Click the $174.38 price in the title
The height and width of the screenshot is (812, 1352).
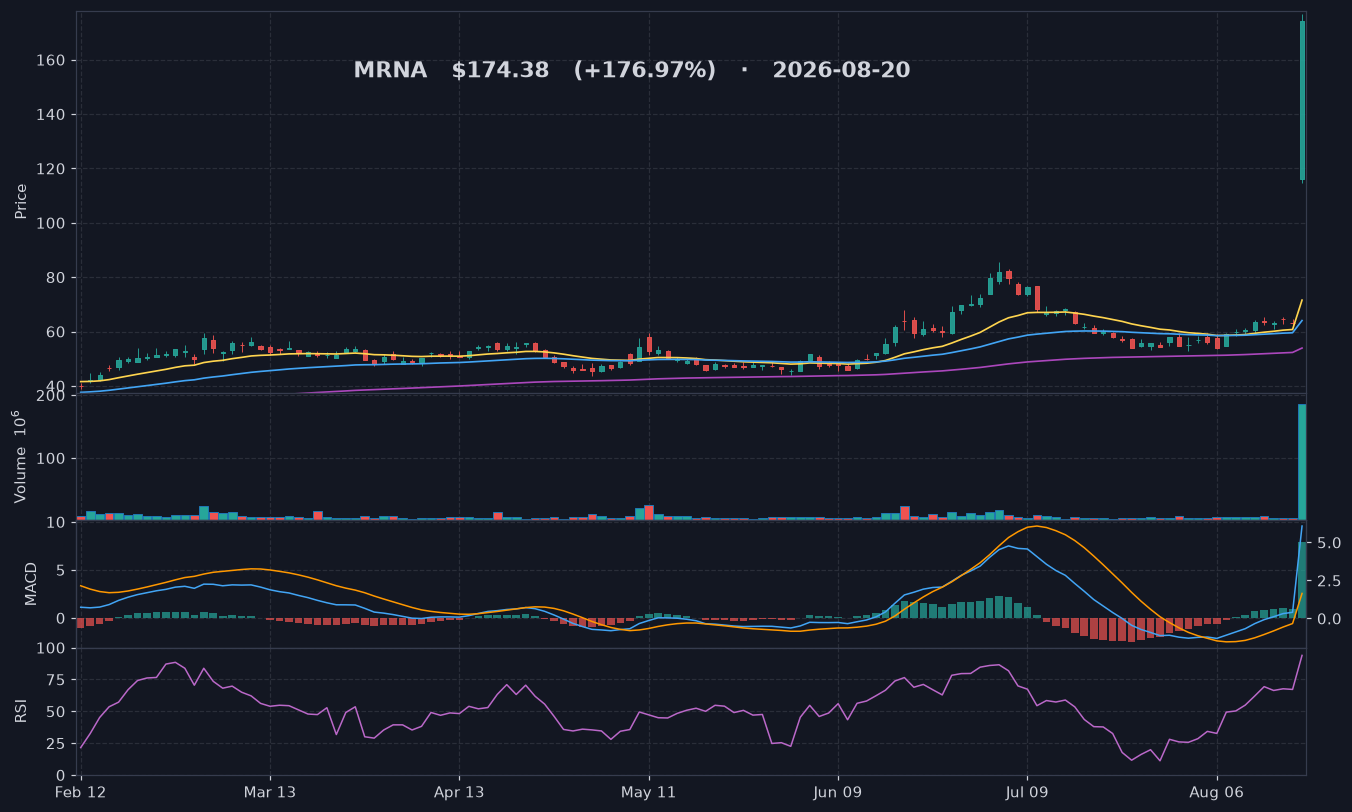(500, 71)
